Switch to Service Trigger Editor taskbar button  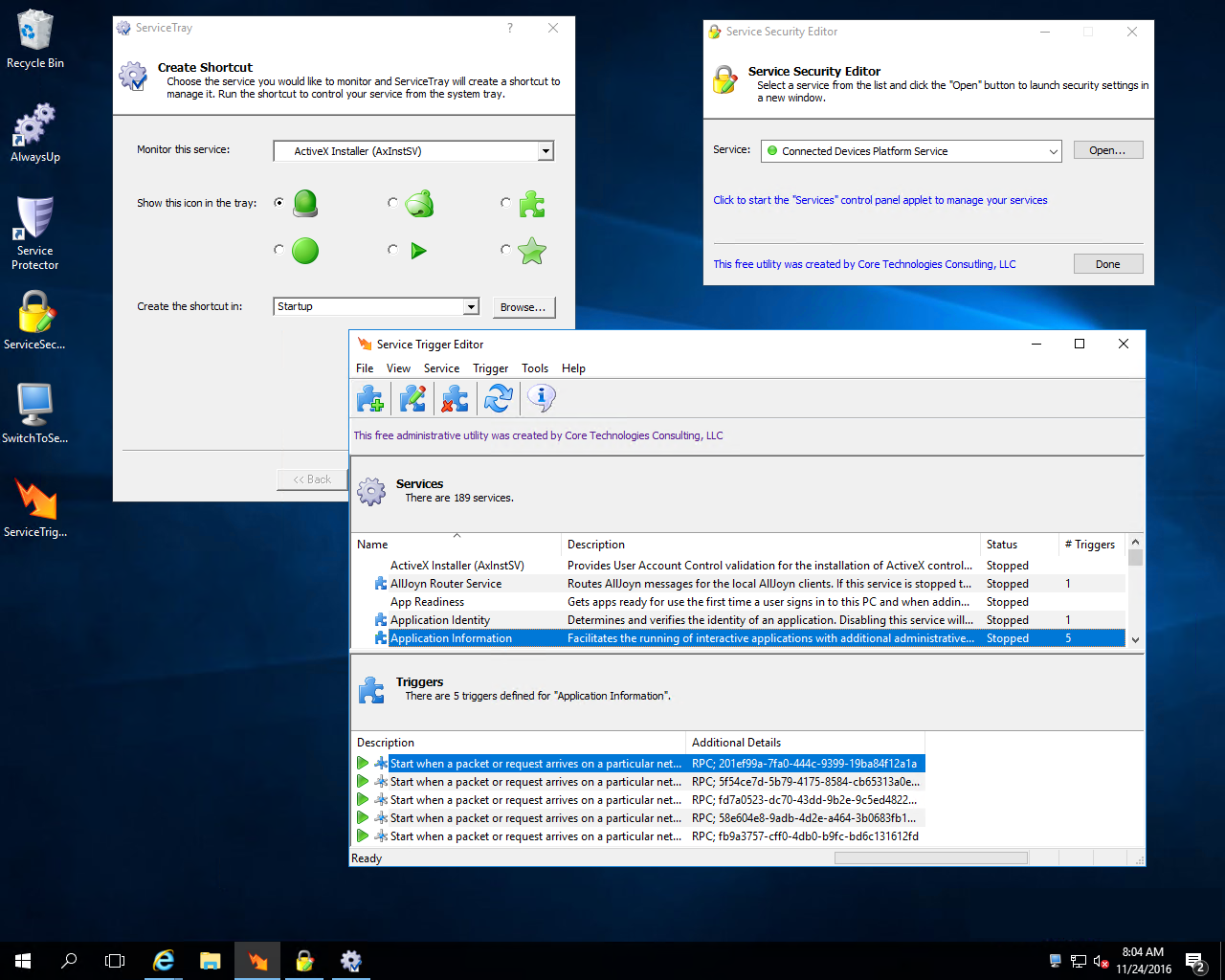pyautogui.click(x=257, y=961)
